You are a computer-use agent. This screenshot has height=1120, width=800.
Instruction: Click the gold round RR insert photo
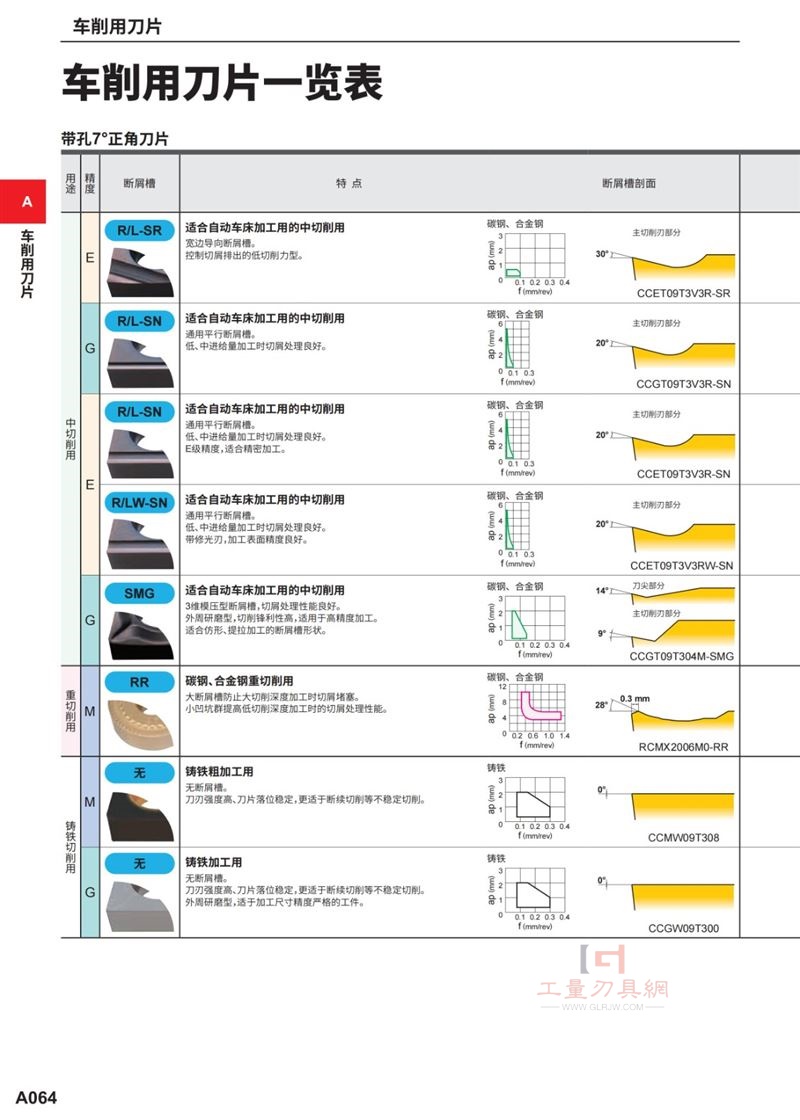141,724
